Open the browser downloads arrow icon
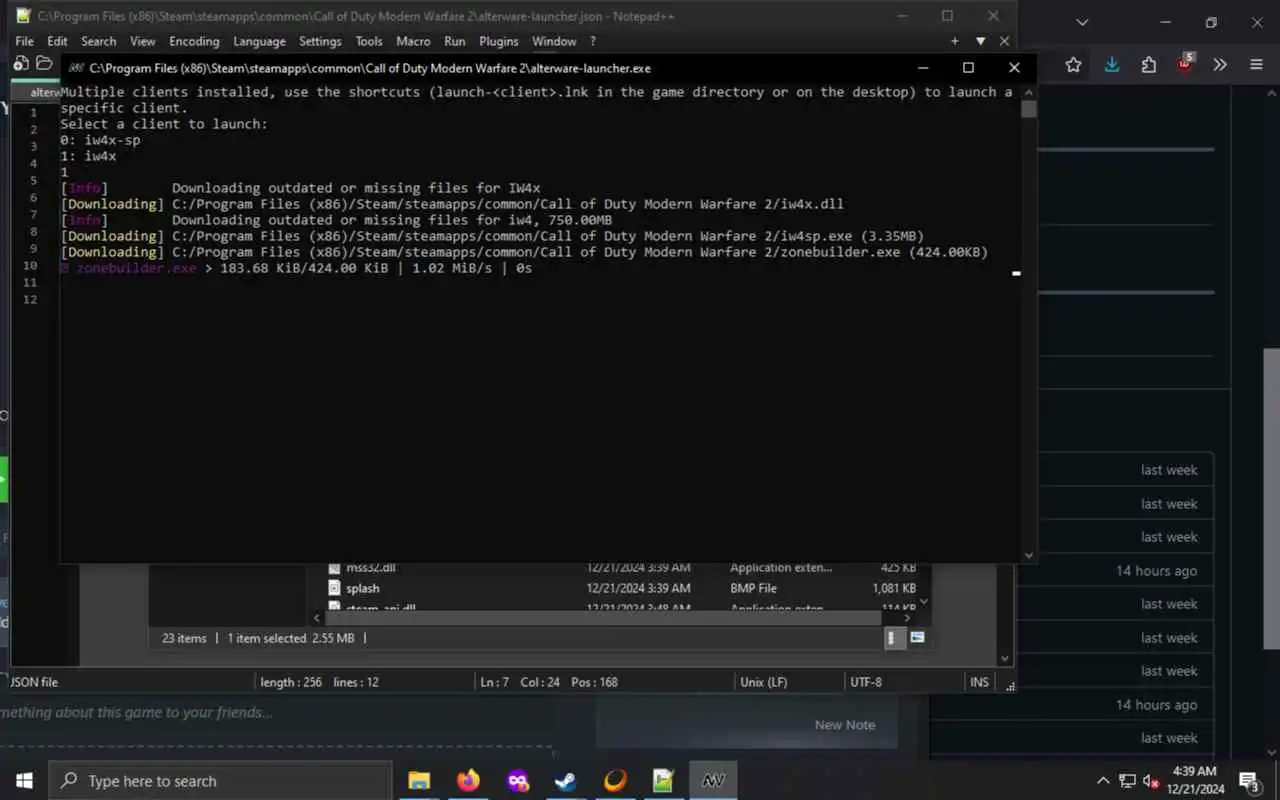This screenshot has height=800, width=1280. 1112,65
